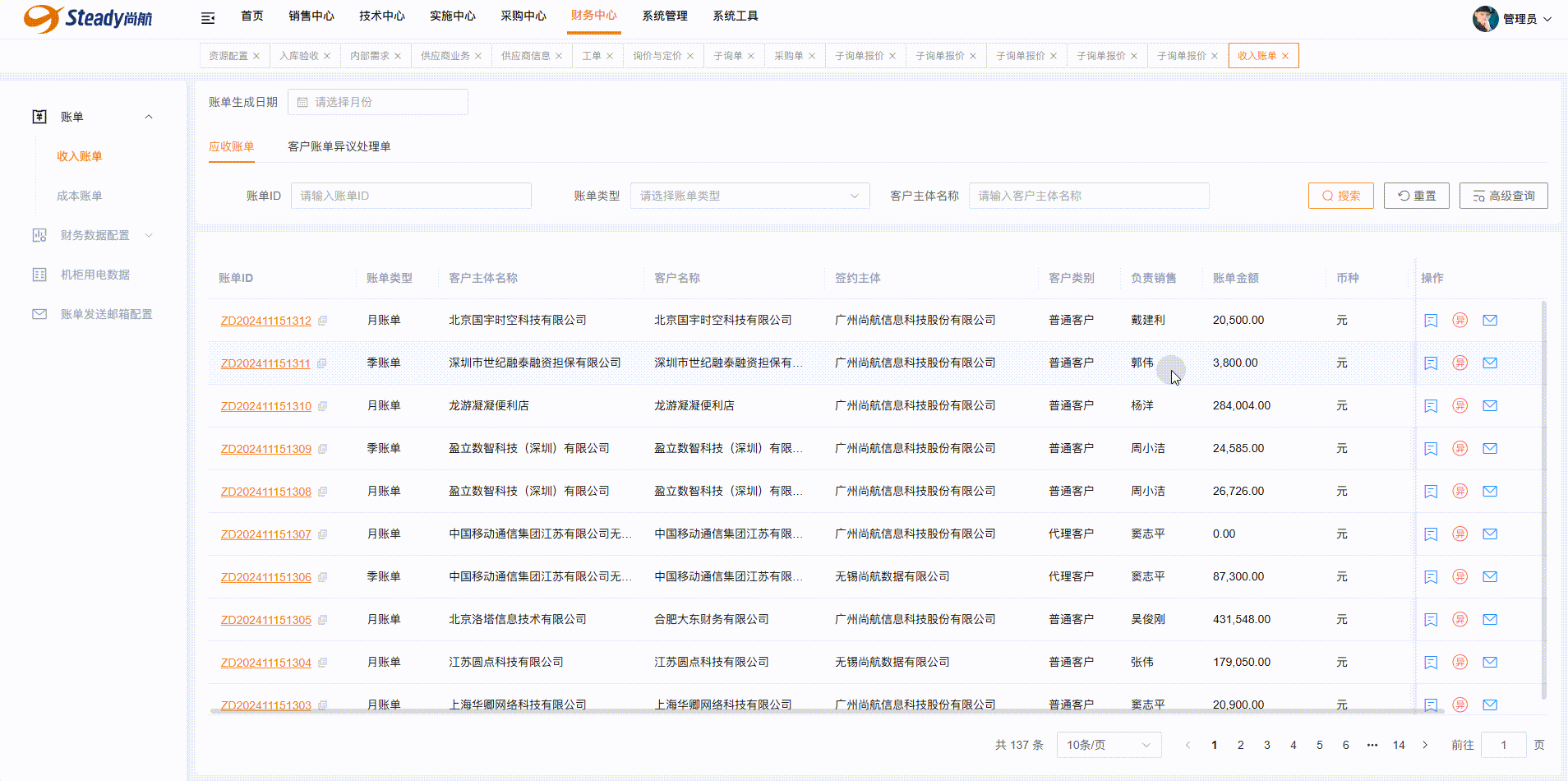Open bill detail icon in 郭伟 row
Viewport: 1568px width, 781px height.
tap(1431, 363)
